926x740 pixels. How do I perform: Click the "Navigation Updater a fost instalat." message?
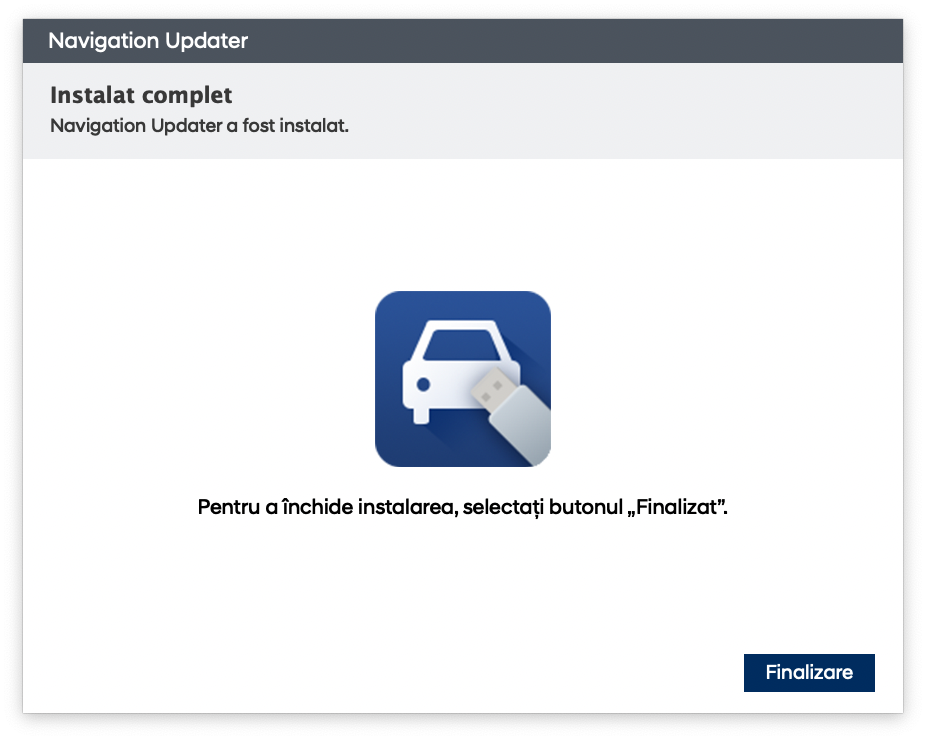point(199,127)
